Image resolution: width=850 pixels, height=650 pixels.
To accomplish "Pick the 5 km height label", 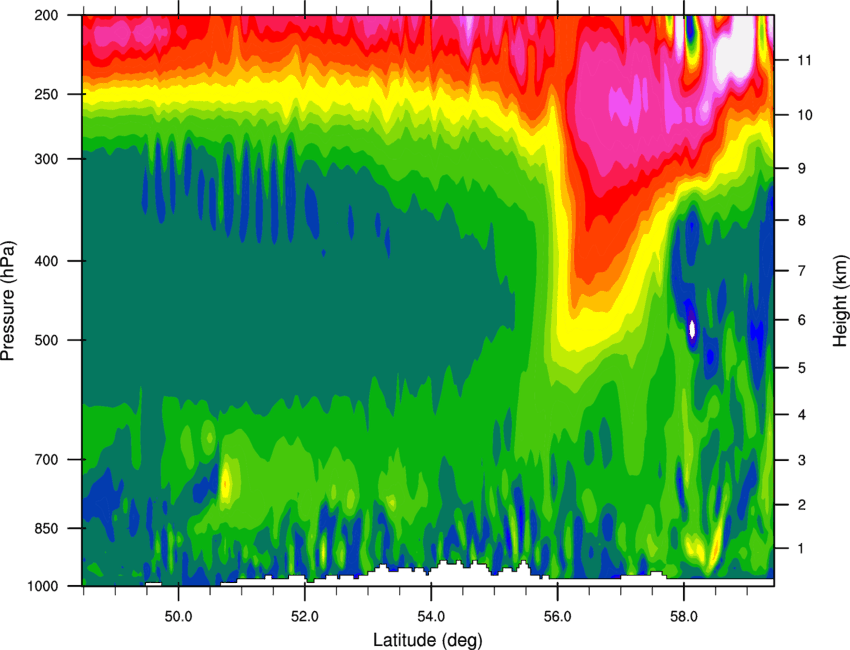I will pyautogui.click(x=801, y=368).
